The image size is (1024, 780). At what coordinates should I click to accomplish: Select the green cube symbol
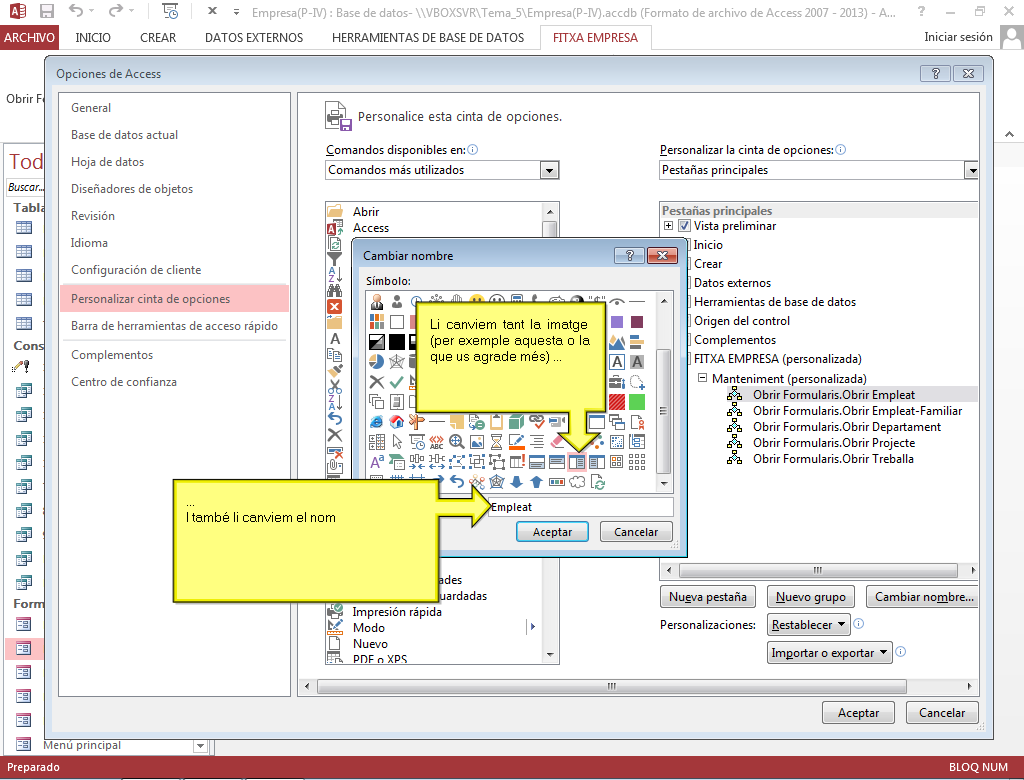click(517, 422)
